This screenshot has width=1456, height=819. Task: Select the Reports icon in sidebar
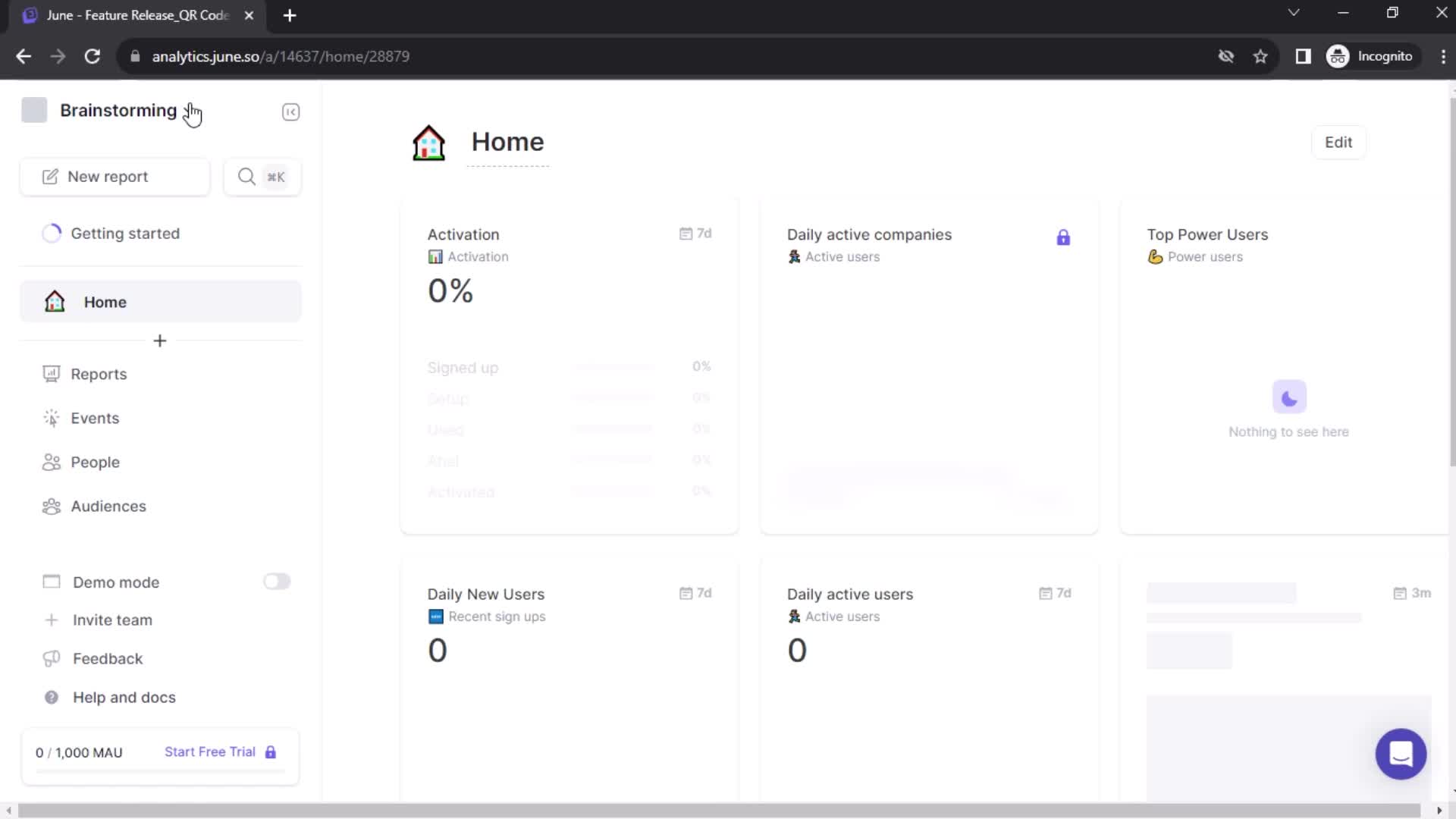tap(50, 374)
